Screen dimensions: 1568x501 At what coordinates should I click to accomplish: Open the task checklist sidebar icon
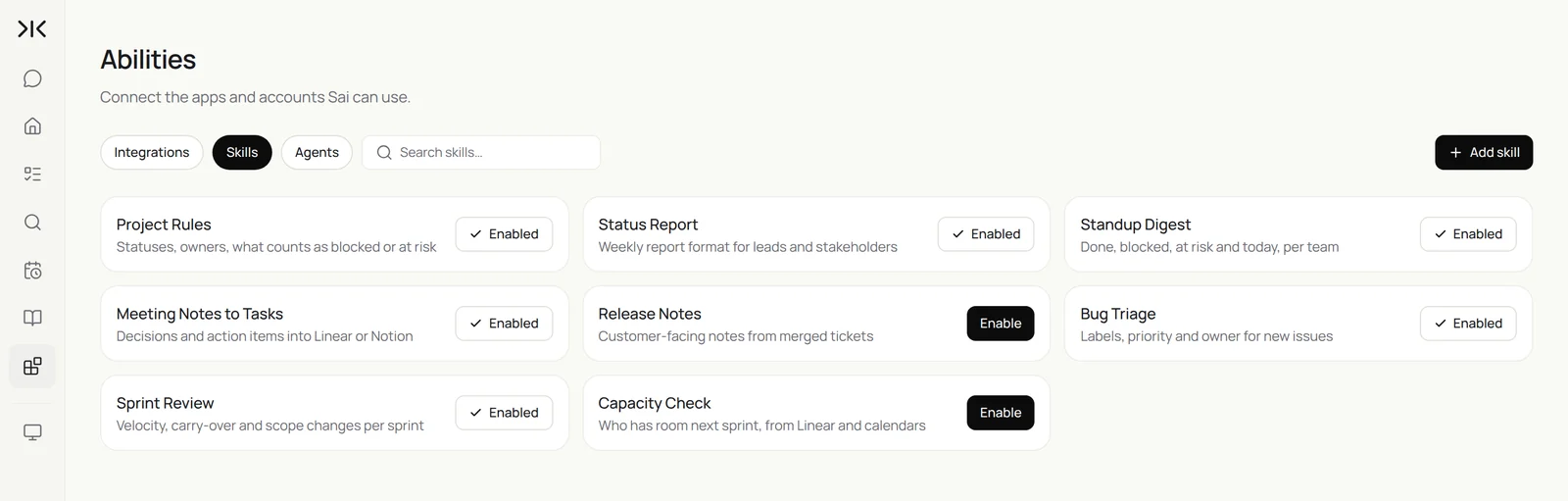32,174
